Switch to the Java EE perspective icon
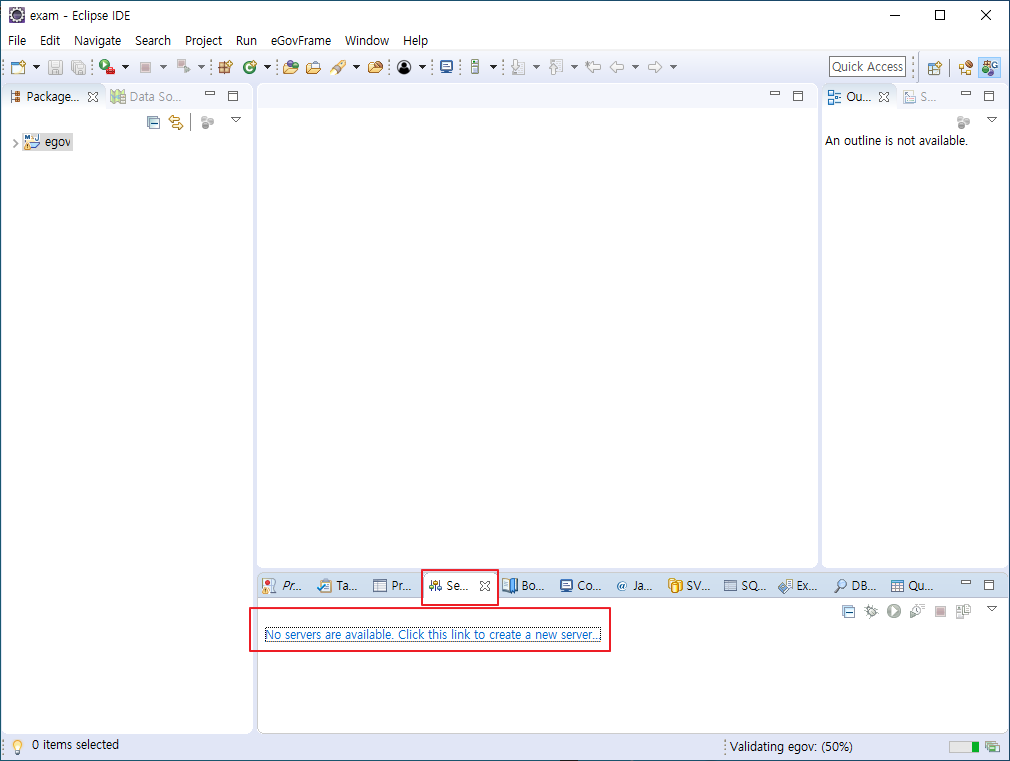The image size is (1010, 761). [x=966, y=67]
